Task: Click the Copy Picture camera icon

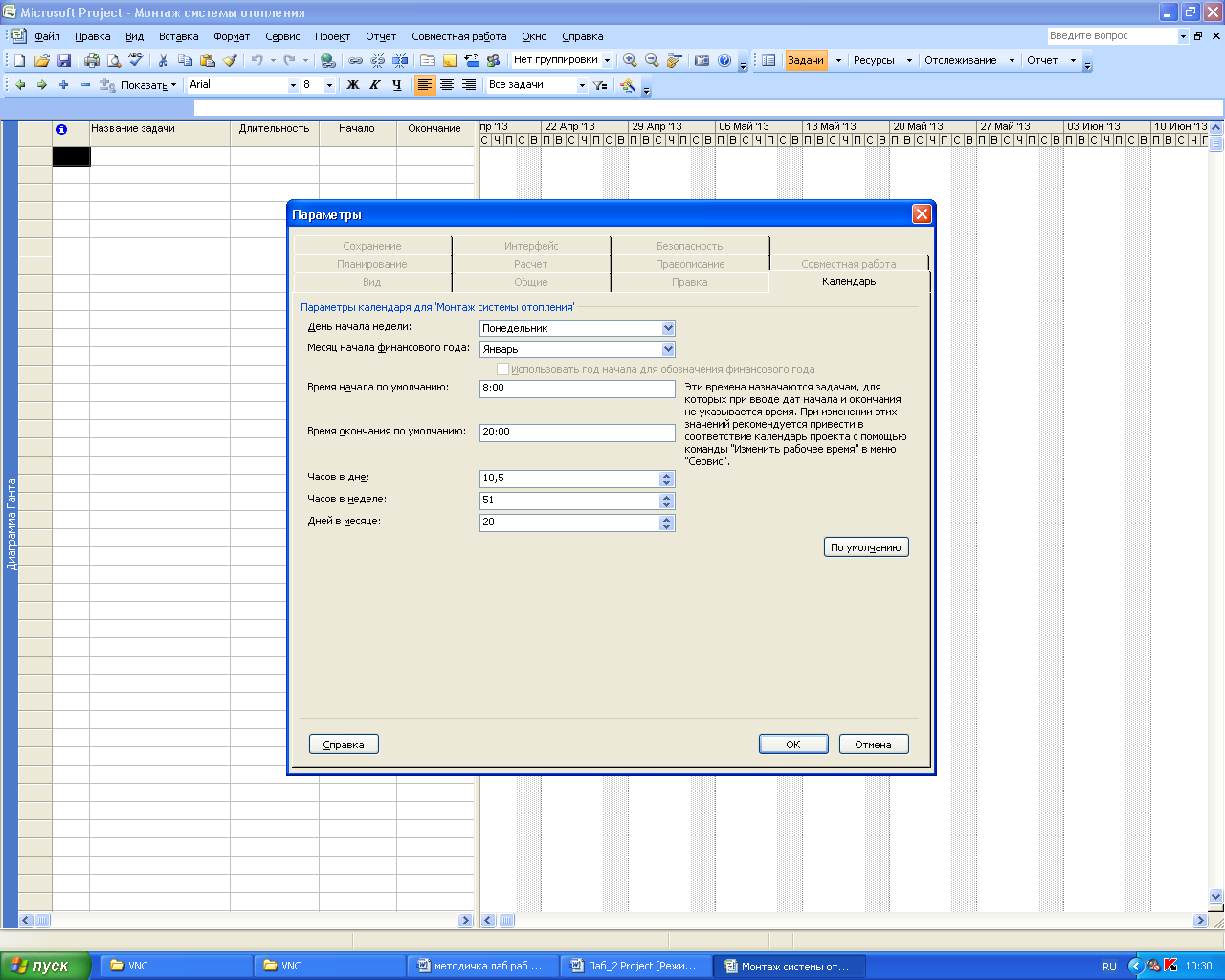Action: pos(702,60)
